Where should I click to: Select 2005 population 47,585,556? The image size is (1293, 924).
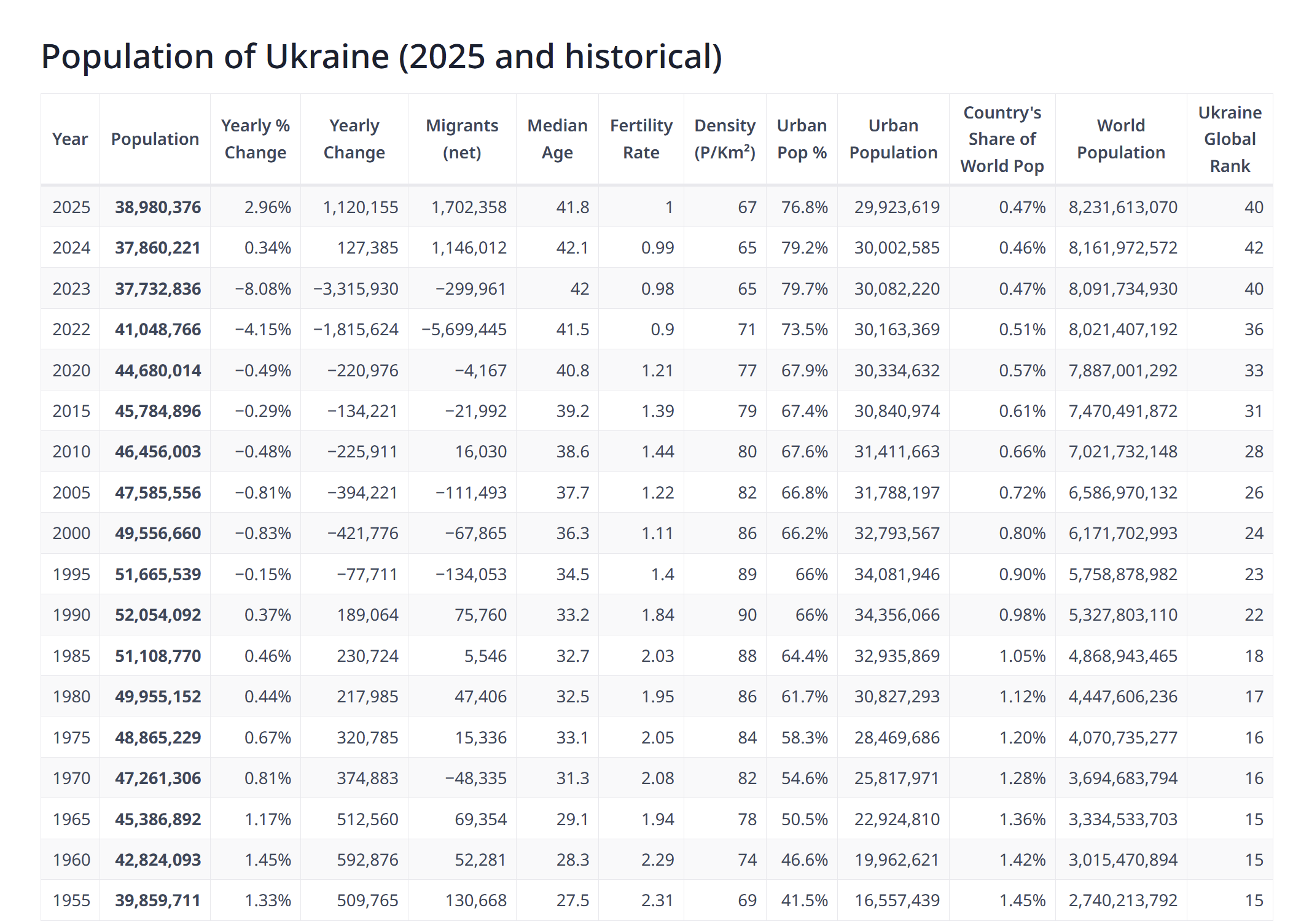tap(158, 493)
